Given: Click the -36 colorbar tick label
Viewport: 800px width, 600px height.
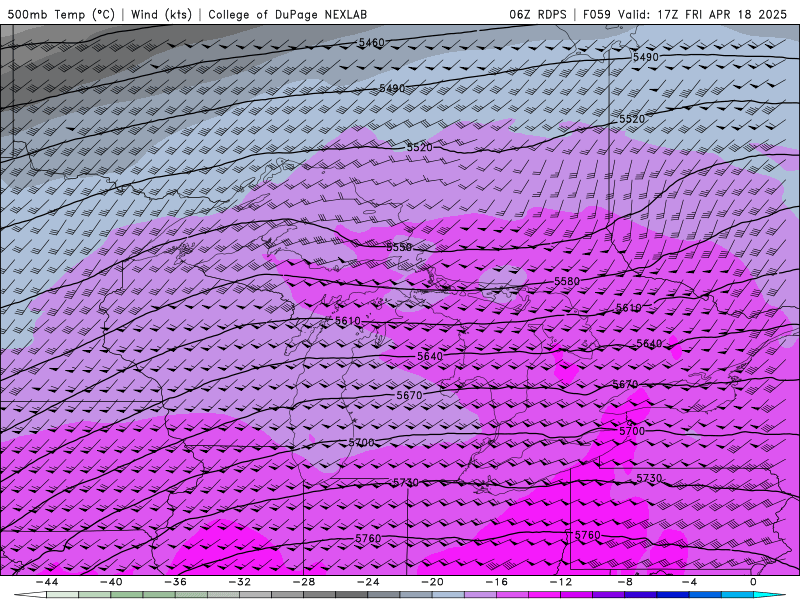Looking at the screenshot, I should (x=176, y=582).
